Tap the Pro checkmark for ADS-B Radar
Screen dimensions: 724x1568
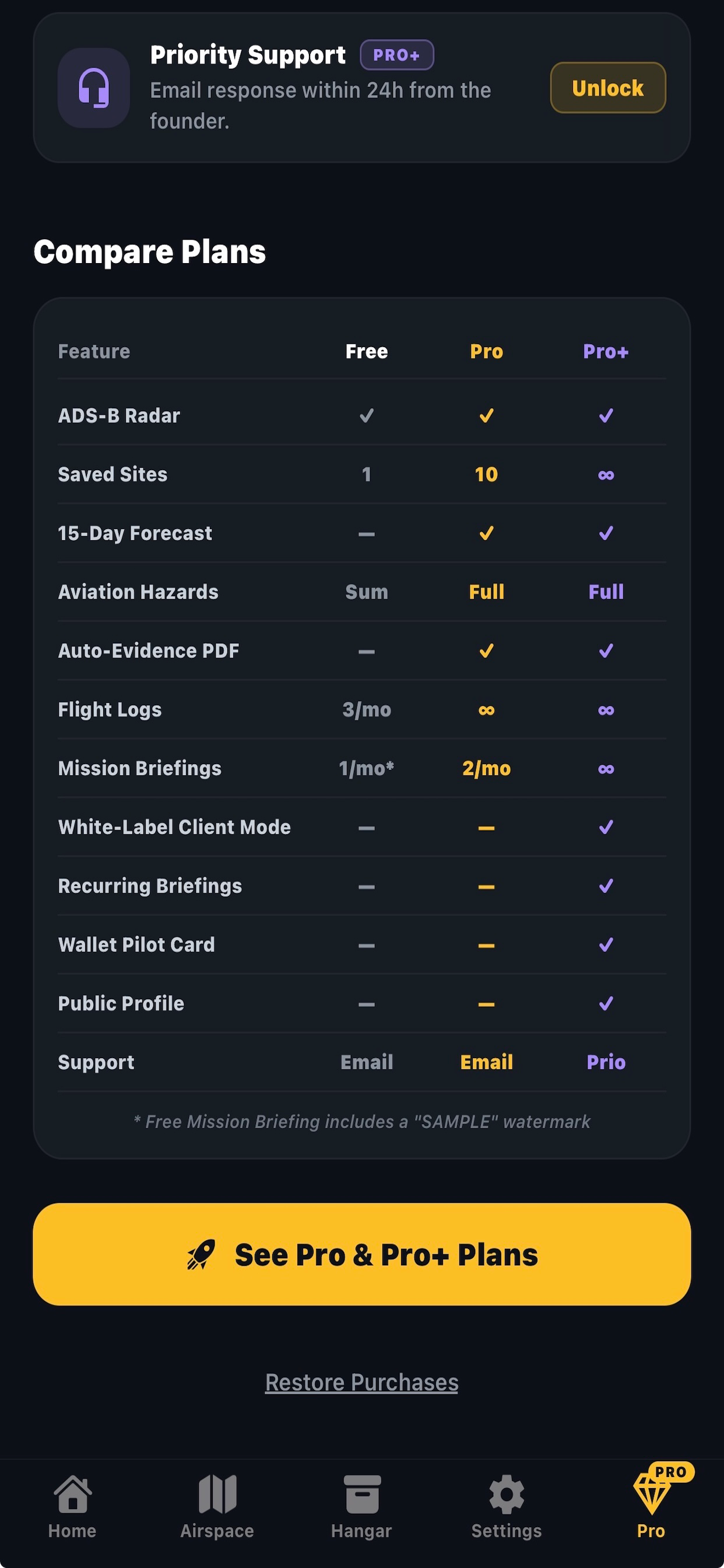pyautogui.click(x=486, y=416)
